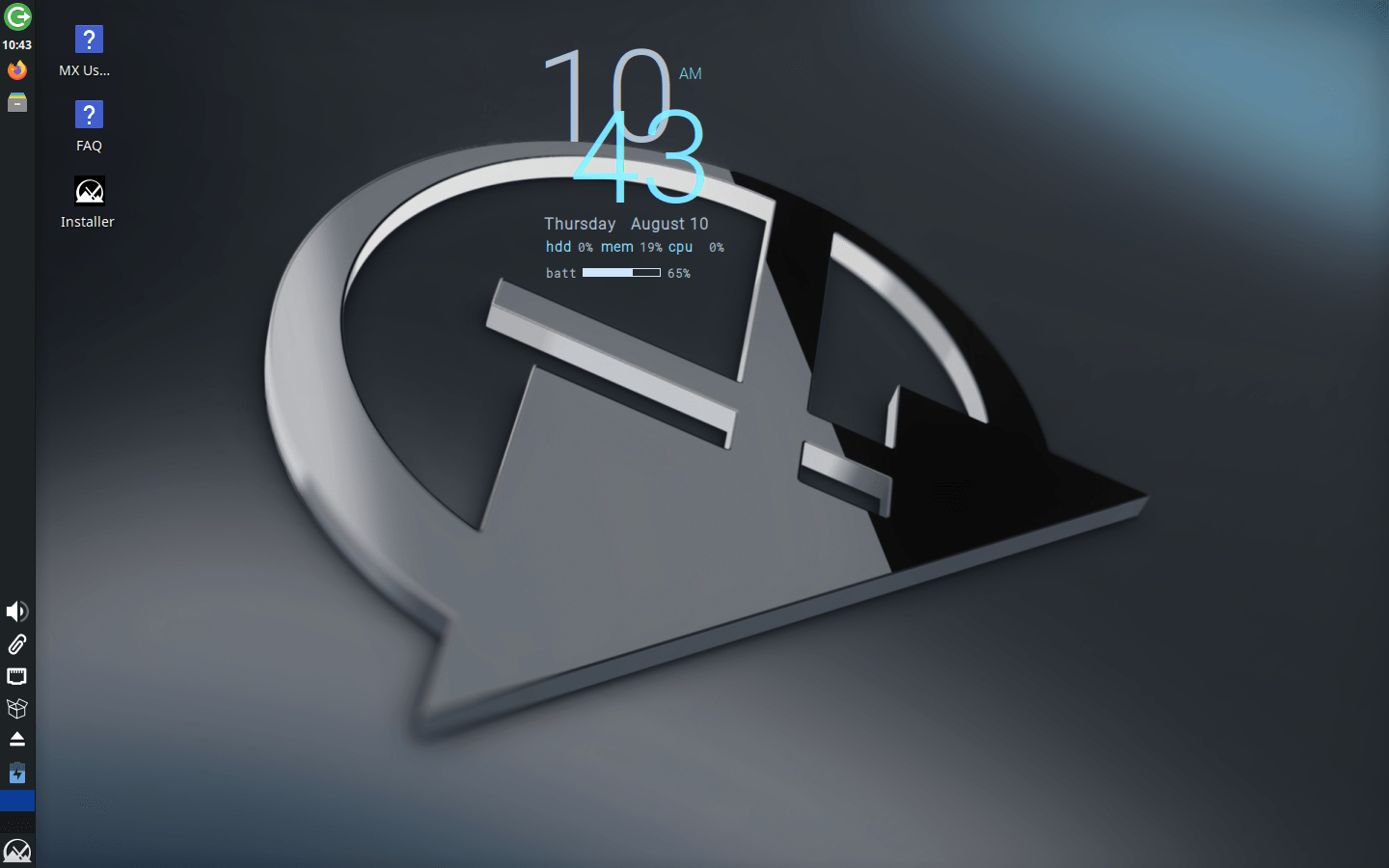Open the FAQ desktop shortcut

click(x=89, y=127)
